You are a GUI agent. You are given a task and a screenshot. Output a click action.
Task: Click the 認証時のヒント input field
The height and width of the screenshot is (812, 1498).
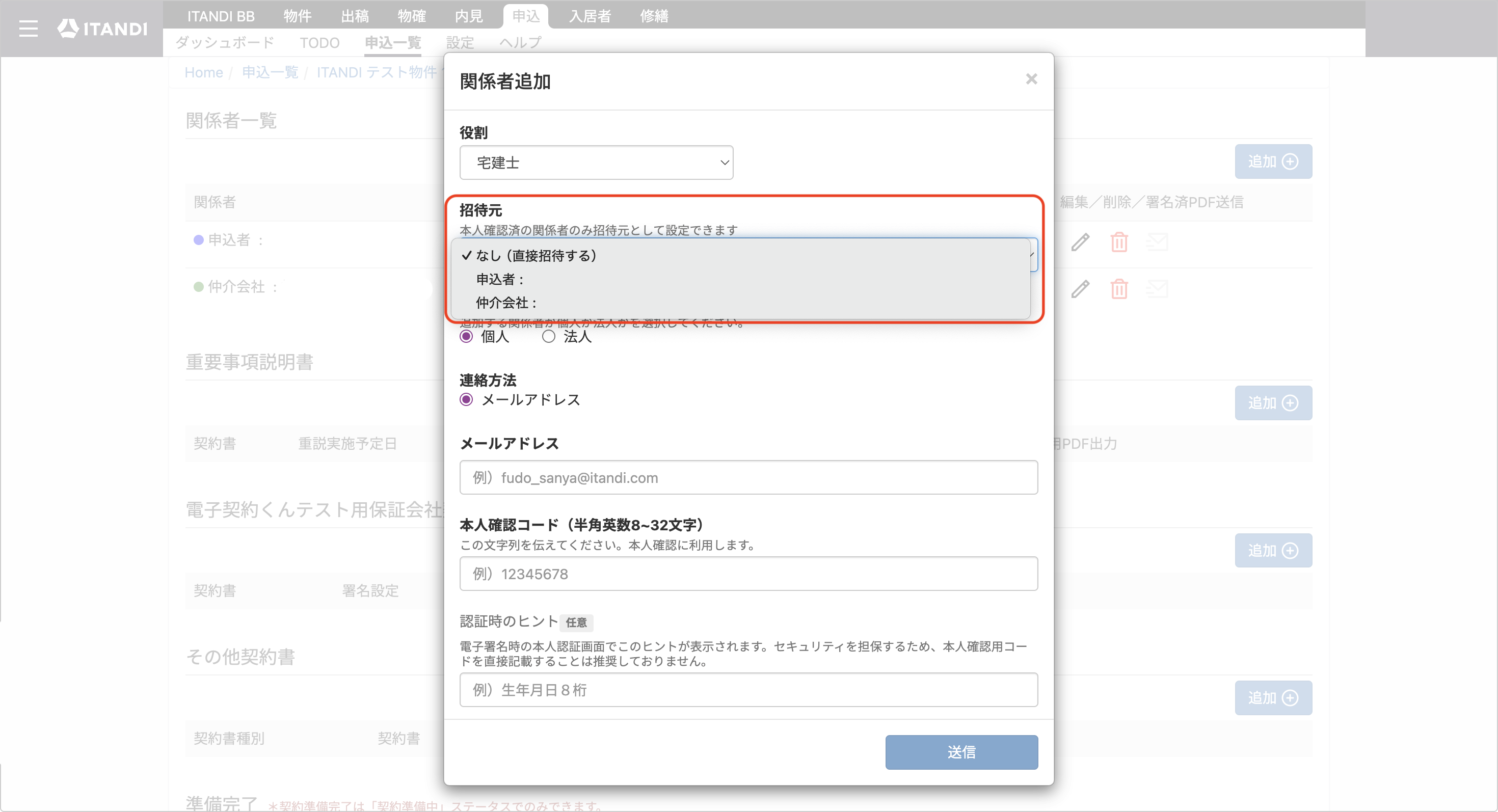(x=748, y=690)
